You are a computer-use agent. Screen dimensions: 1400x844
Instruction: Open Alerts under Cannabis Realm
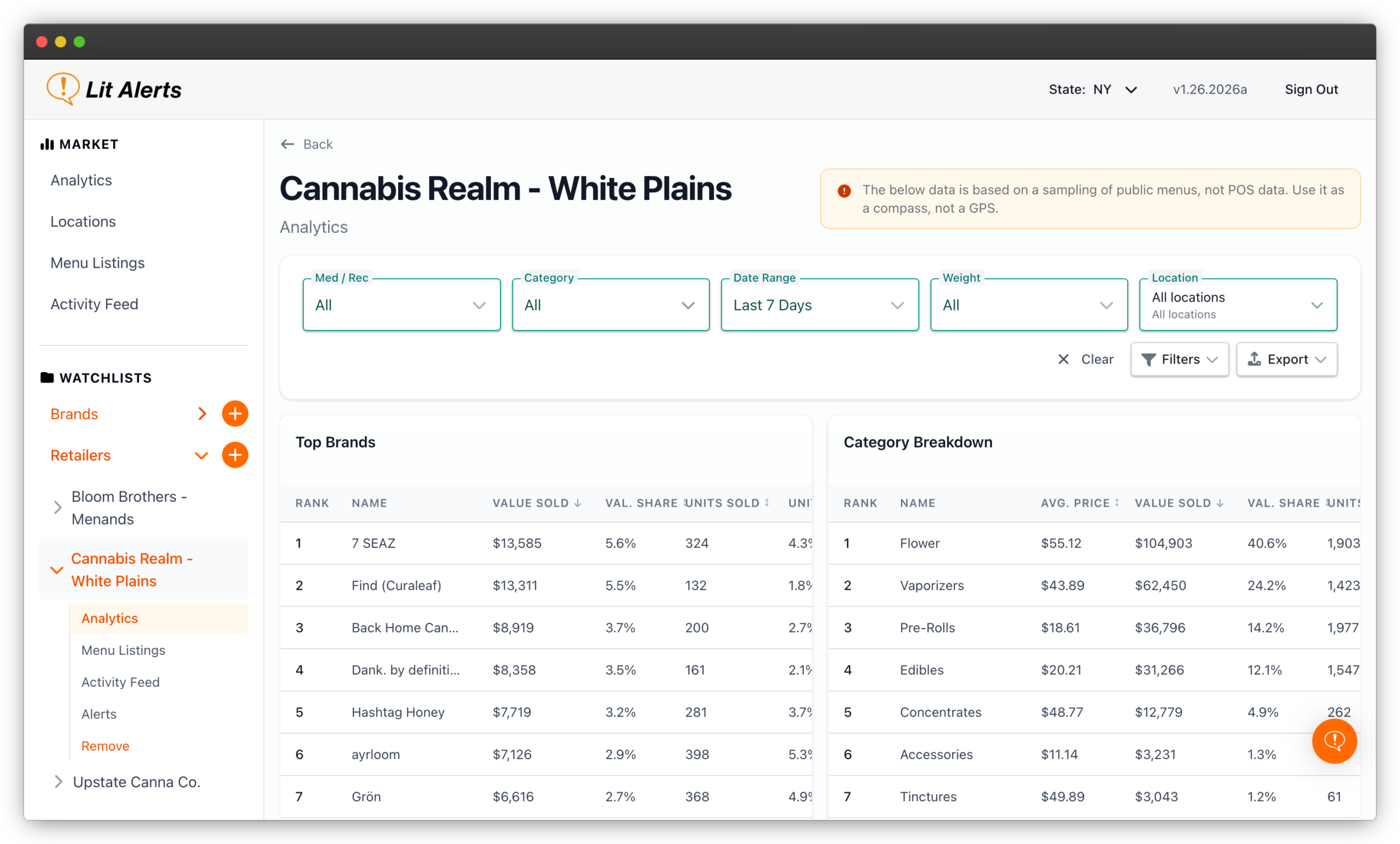point(99,714)
